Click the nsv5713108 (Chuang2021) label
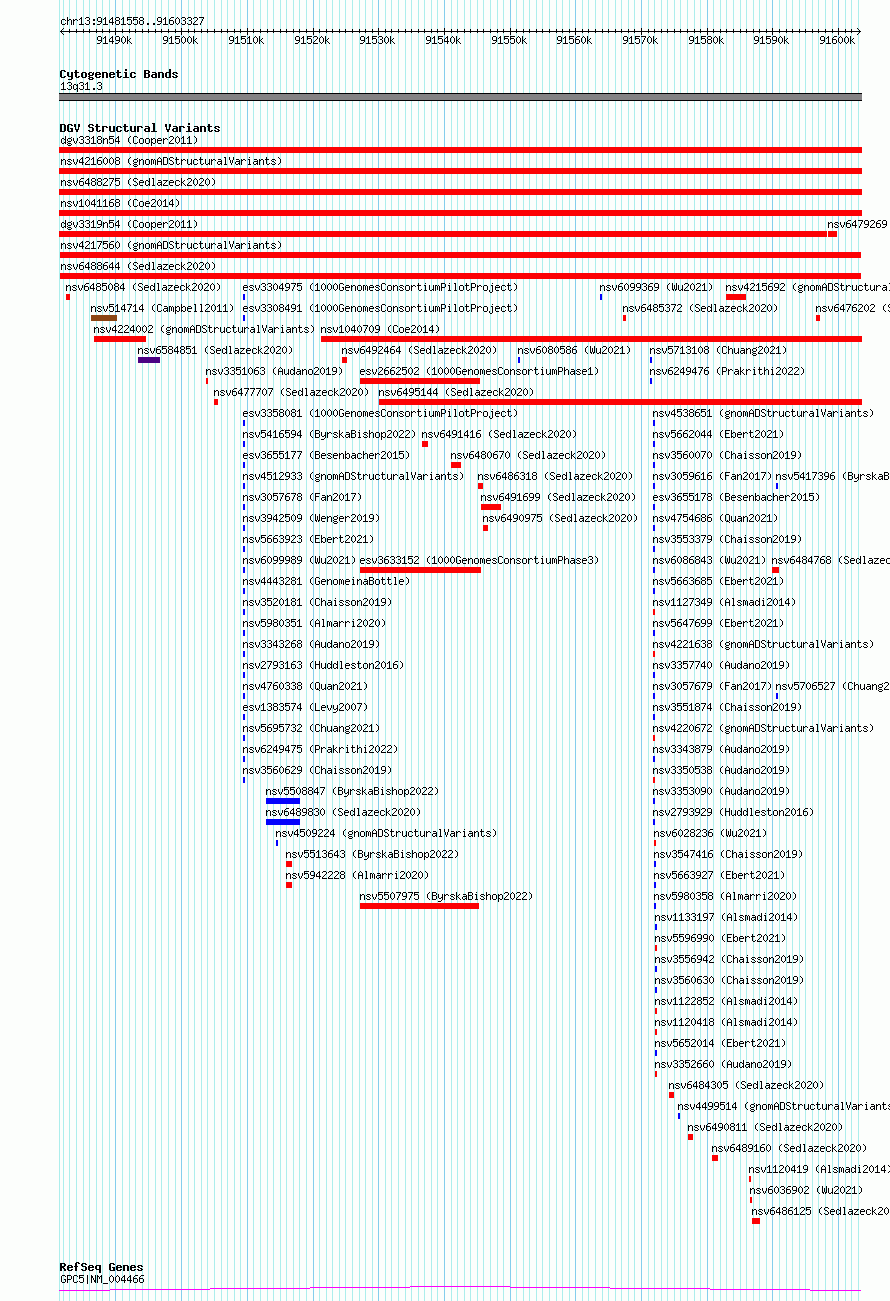Image resolution: width=890 pixels, height=1301 pixels. [718, 350]
